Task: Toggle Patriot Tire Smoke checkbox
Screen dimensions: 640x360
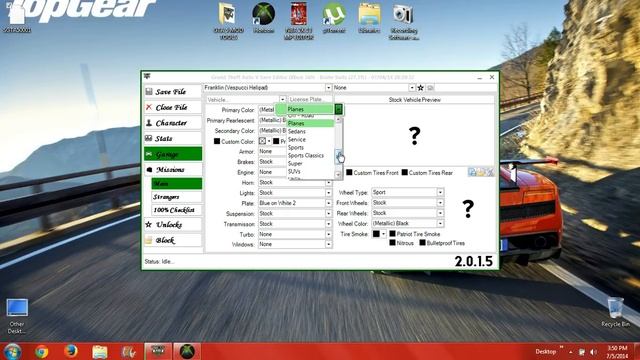Action: (392, 233)
